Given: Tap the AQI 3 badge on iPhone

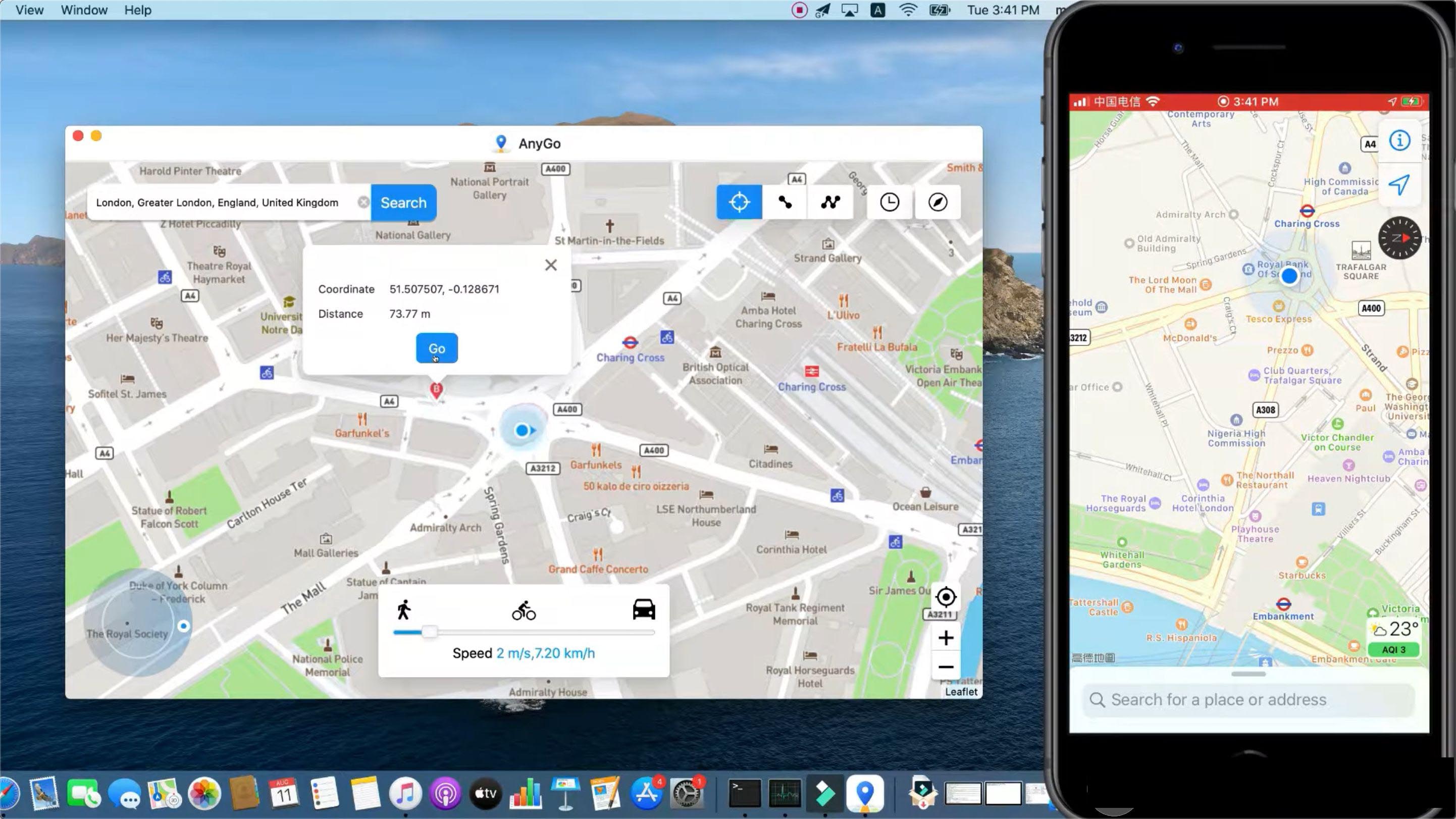Looking at the screenshot, I should point(1393,650).
